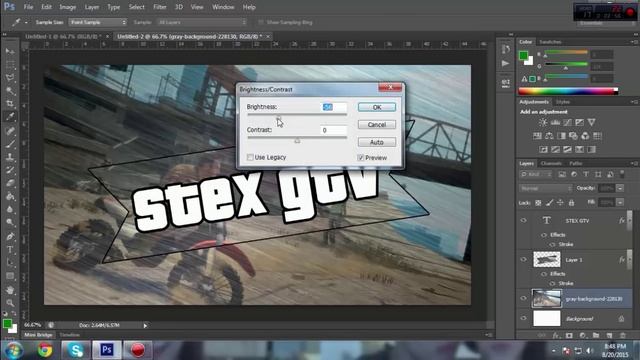
Task: Open the Image menu
Action: tap(67, 7)
